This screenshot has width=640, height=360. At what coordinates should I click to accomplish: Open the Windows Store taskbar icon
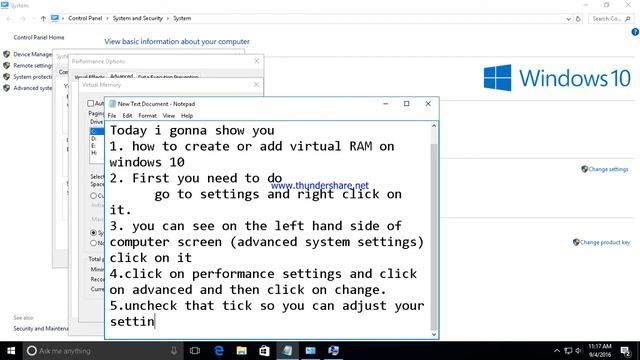tap(264, 351)
